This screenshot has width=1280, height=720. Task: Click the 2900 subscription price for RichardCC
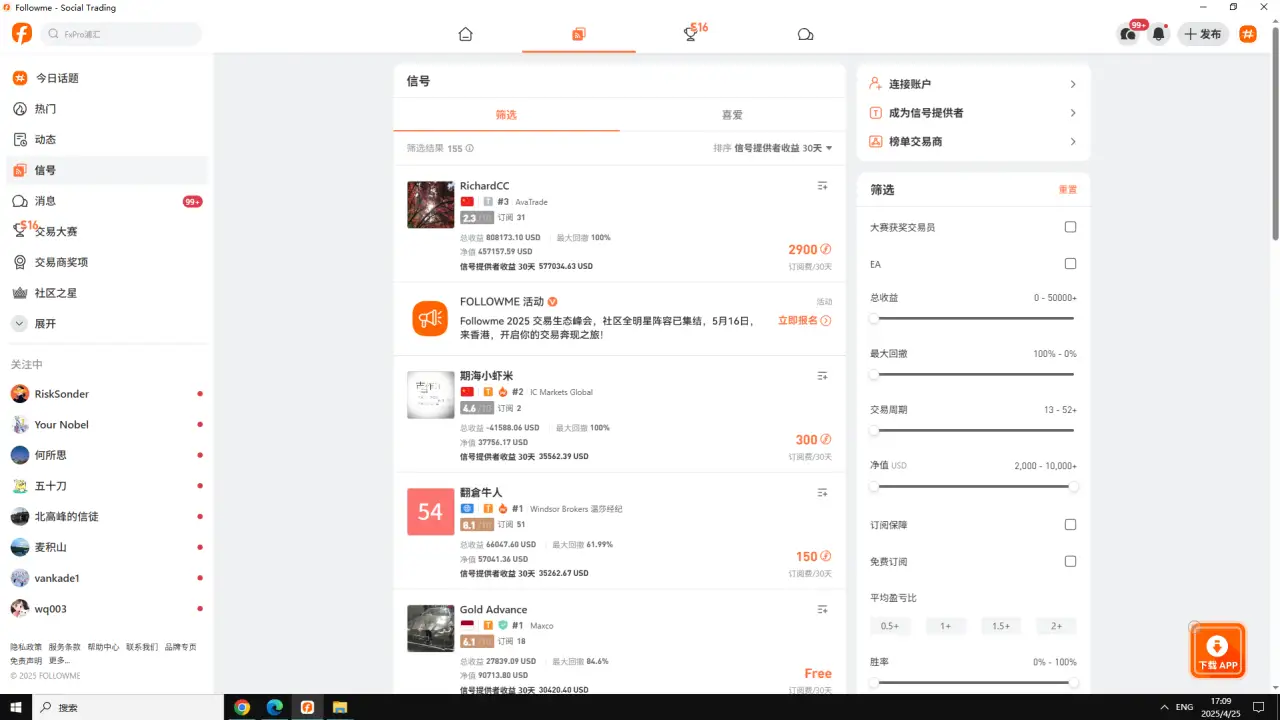point(809,250)
